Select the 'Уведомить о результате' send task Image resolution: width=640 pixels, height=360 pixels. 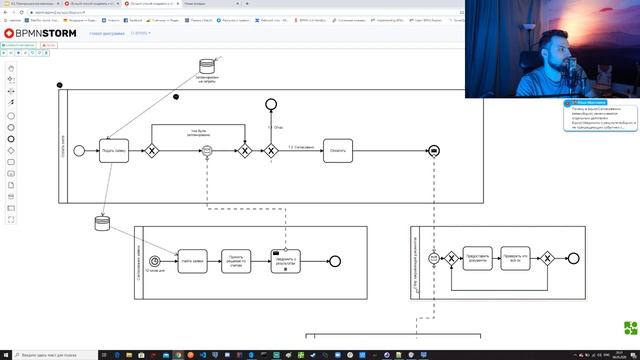click(286, 261)
